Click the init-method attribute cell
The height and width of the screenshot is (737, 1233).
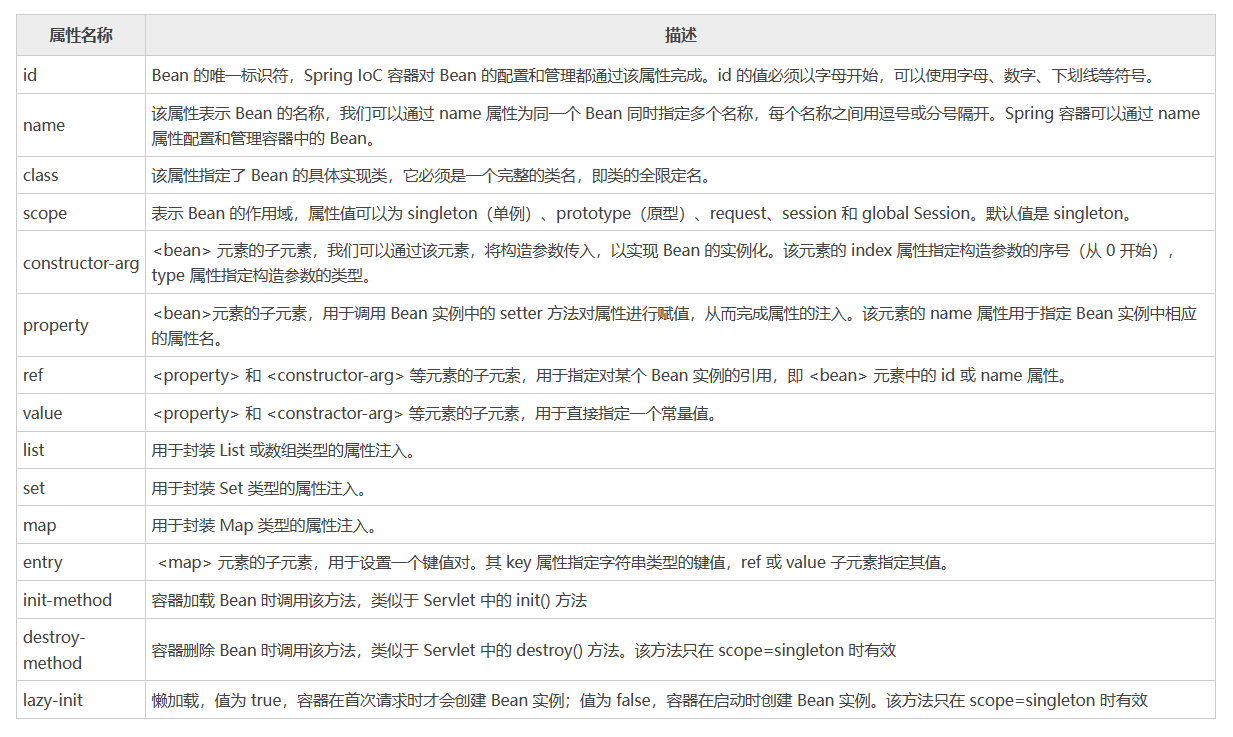click(67, 600)
